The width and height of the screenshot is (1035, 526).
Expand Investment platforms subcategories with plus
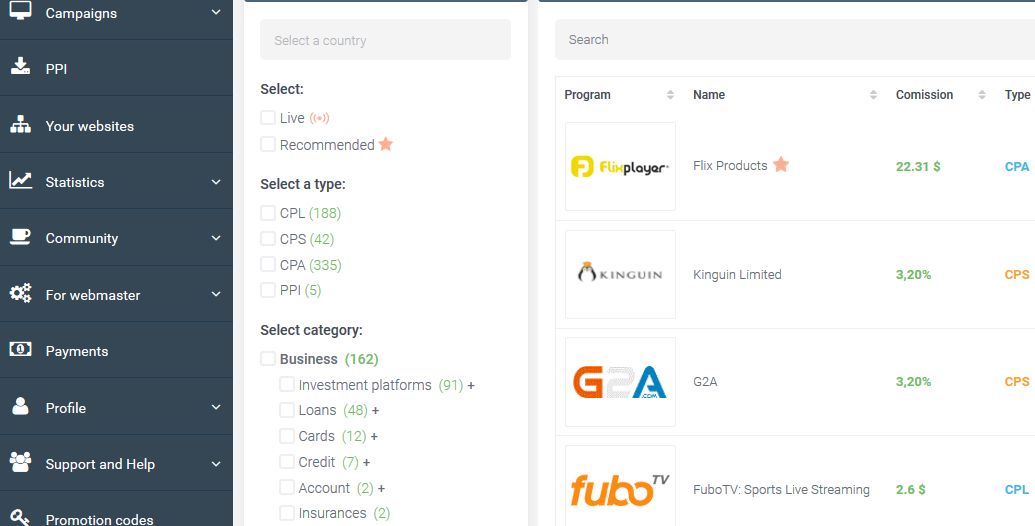point(471,385)
